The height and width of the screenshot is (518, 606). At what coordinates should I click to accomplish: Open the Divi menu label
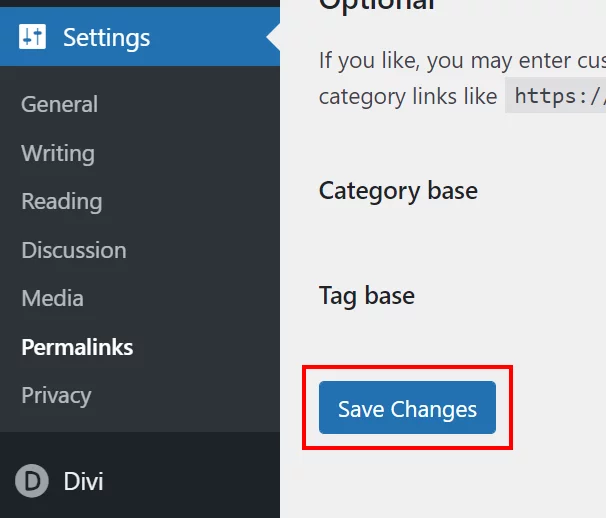(83, 481)
